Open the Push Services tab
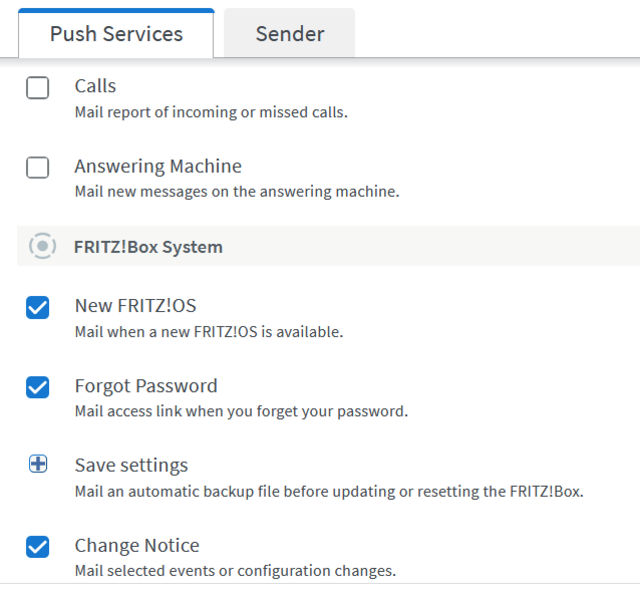The height and width of the screenshot is (595, 640). (116, 34)
